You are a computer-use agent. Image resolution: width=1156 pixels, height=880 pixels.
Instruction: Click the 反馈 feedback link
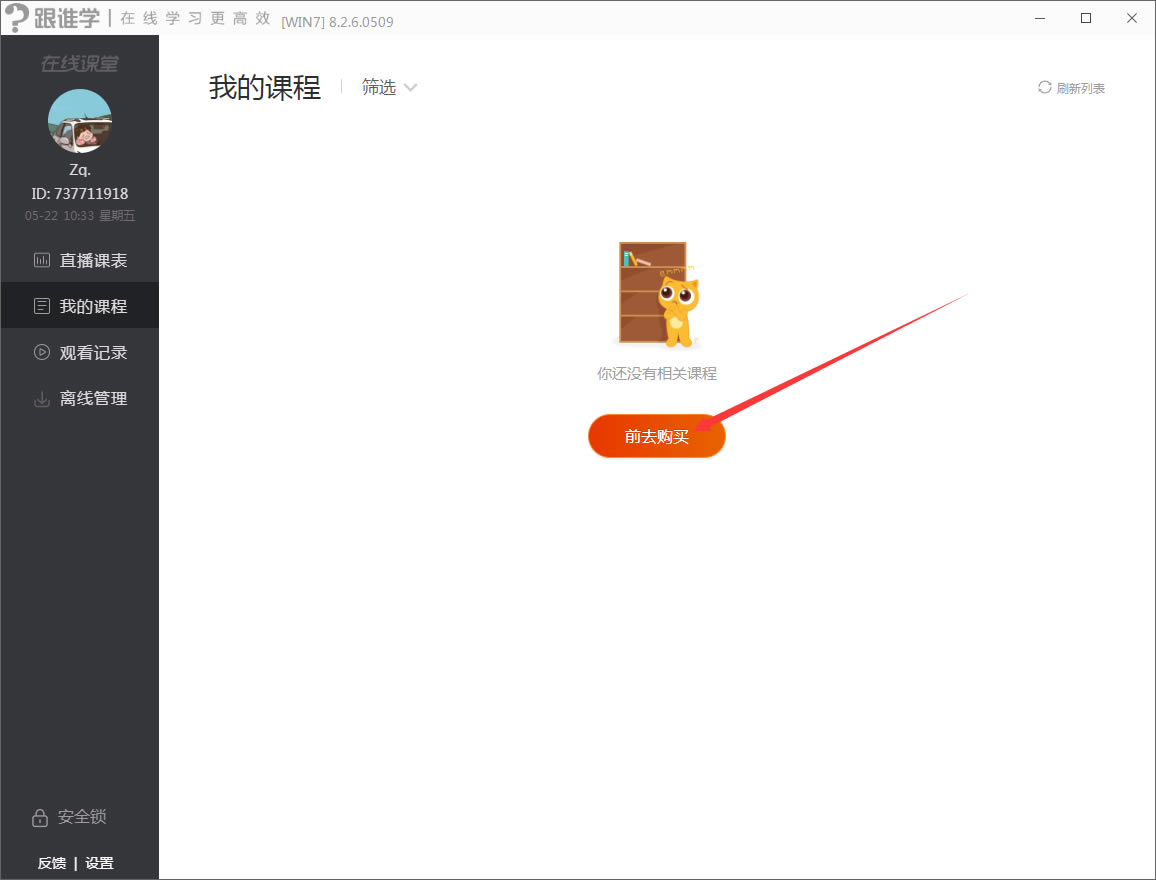[52, 862]
